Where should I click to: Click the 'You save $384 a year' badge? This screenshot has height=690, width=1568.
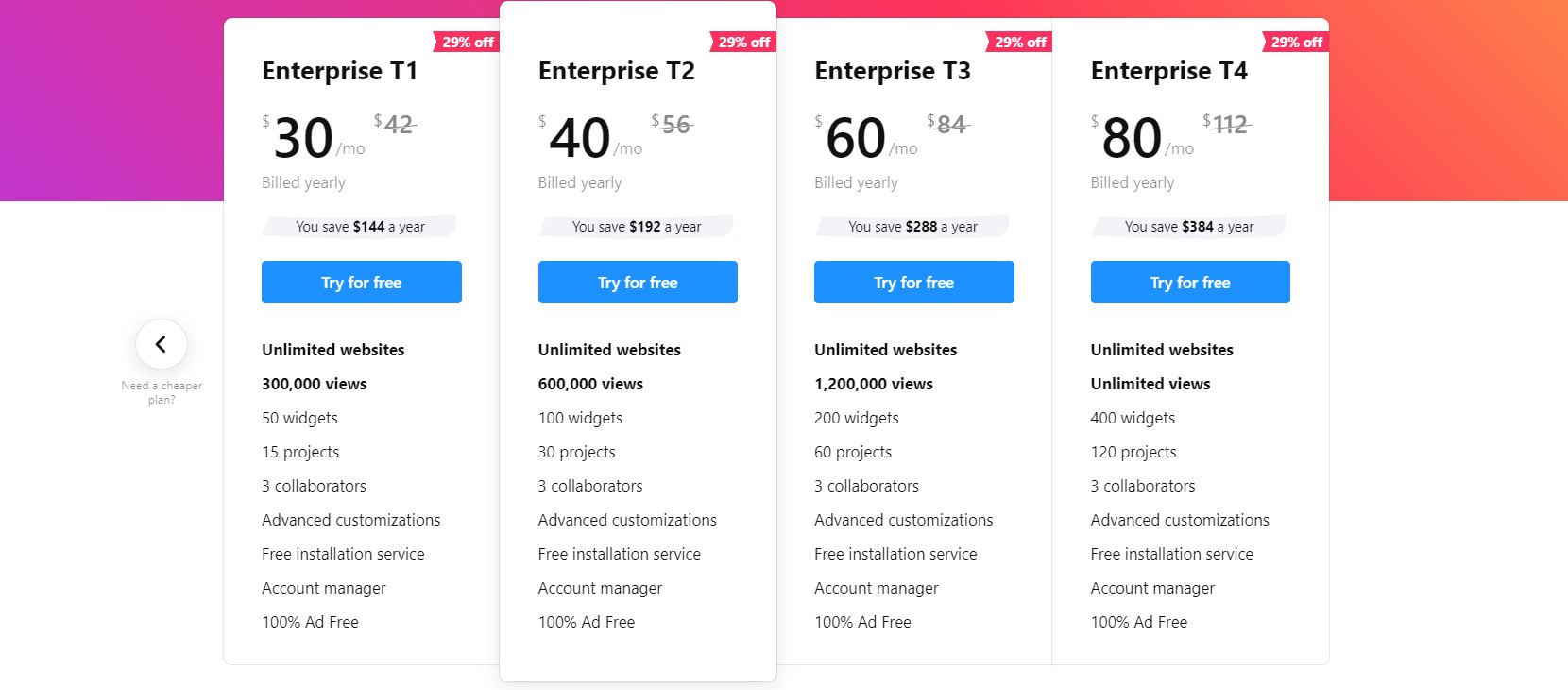(1188, 226)
